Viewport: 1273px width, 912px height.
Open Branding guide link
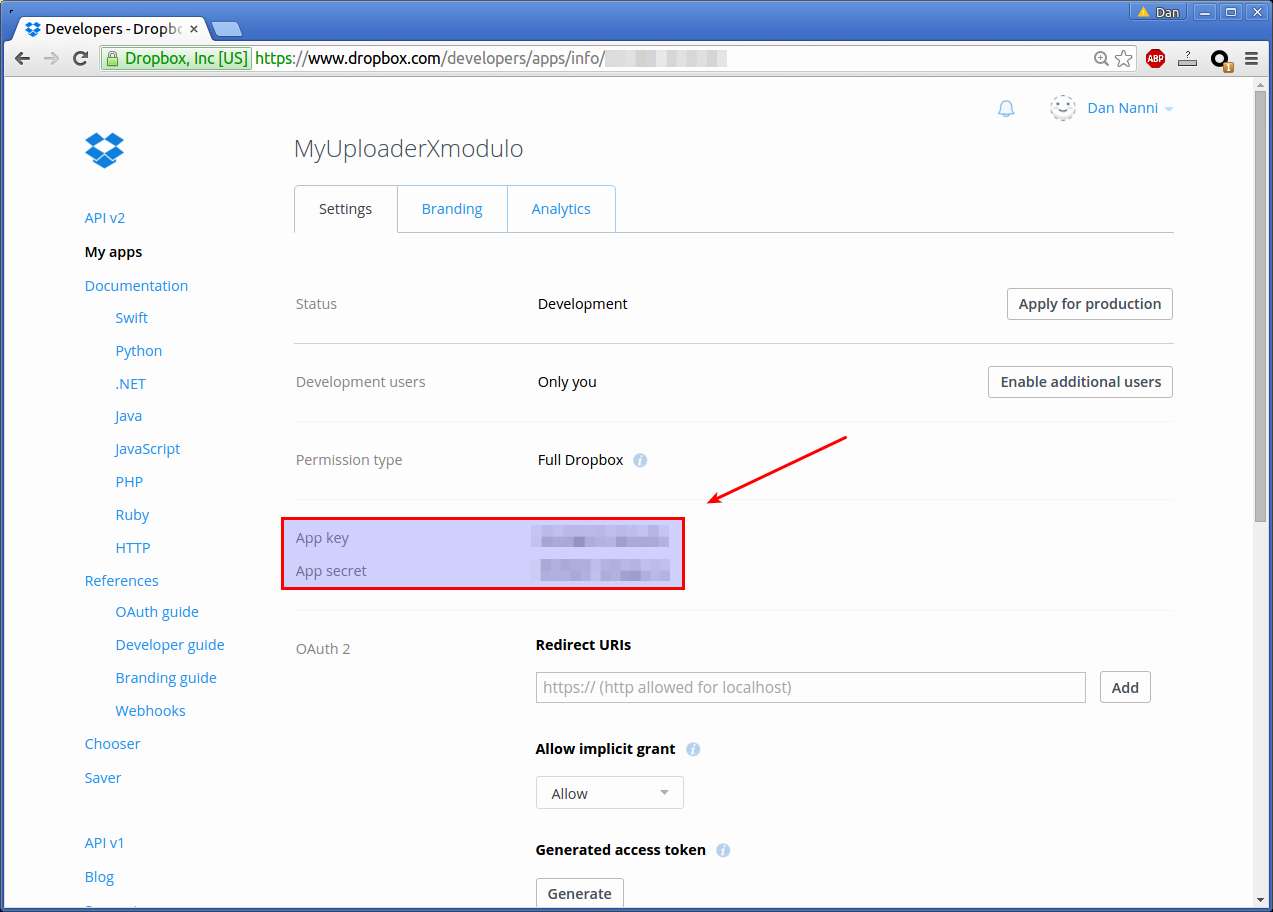pos(166,678)
